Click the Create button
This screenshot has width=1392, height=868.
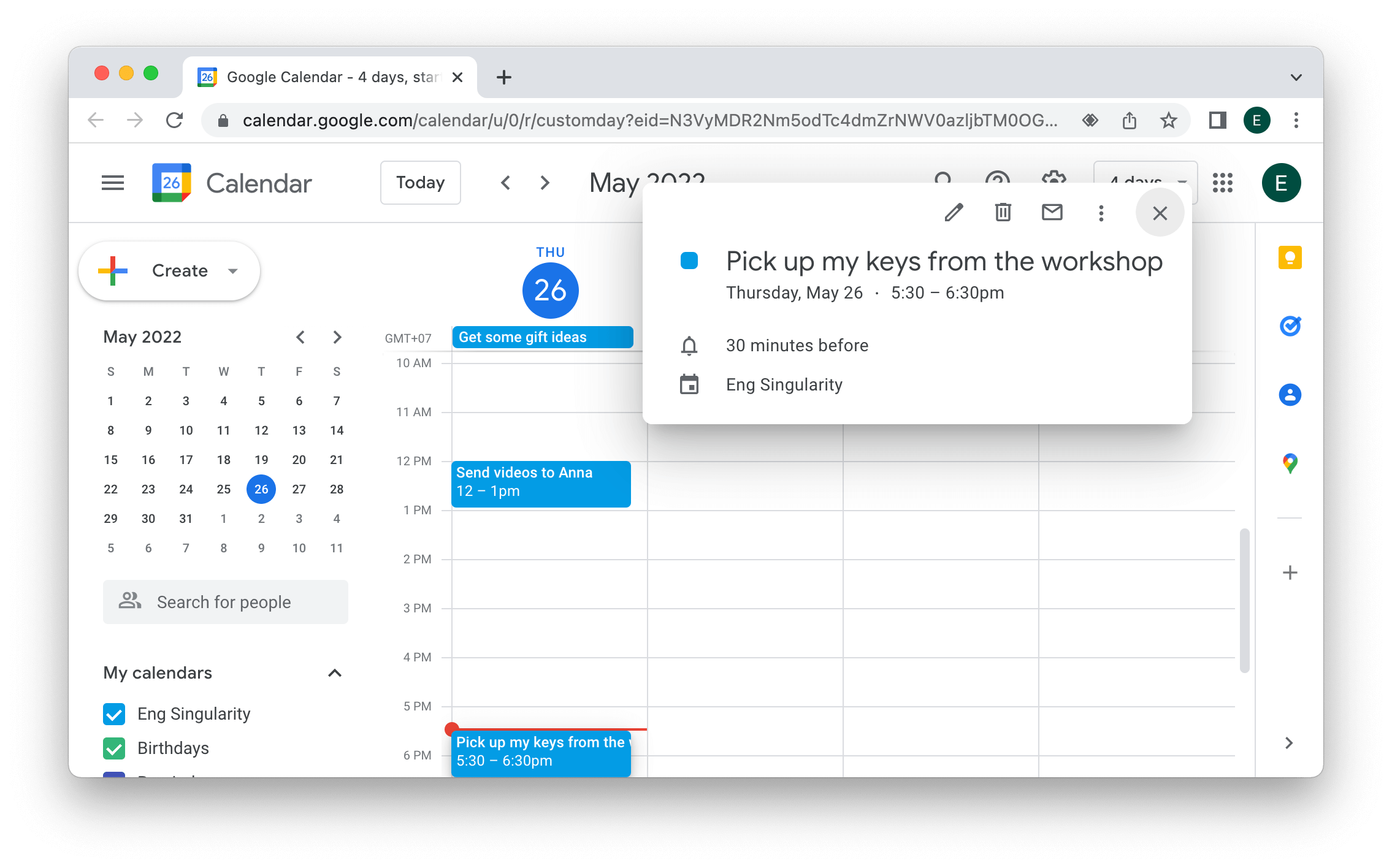coord(169,271)
